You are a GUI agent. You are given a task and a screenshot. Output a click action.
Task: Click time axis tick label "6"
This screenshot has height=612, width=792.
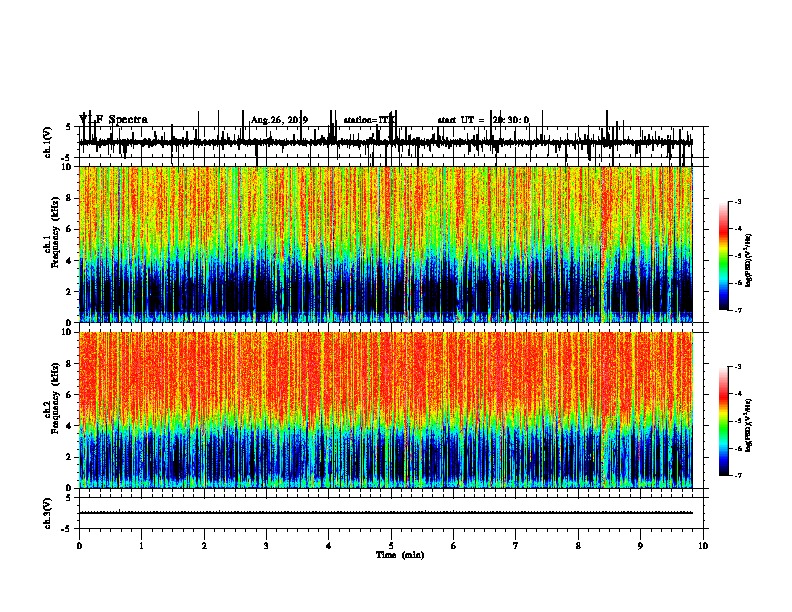454,546
